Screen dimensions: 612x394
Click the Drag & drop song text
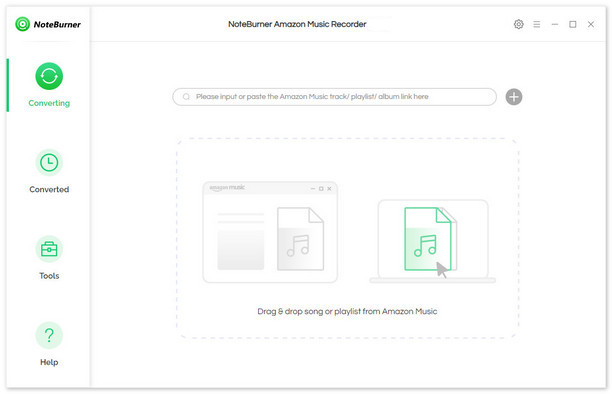347,311
